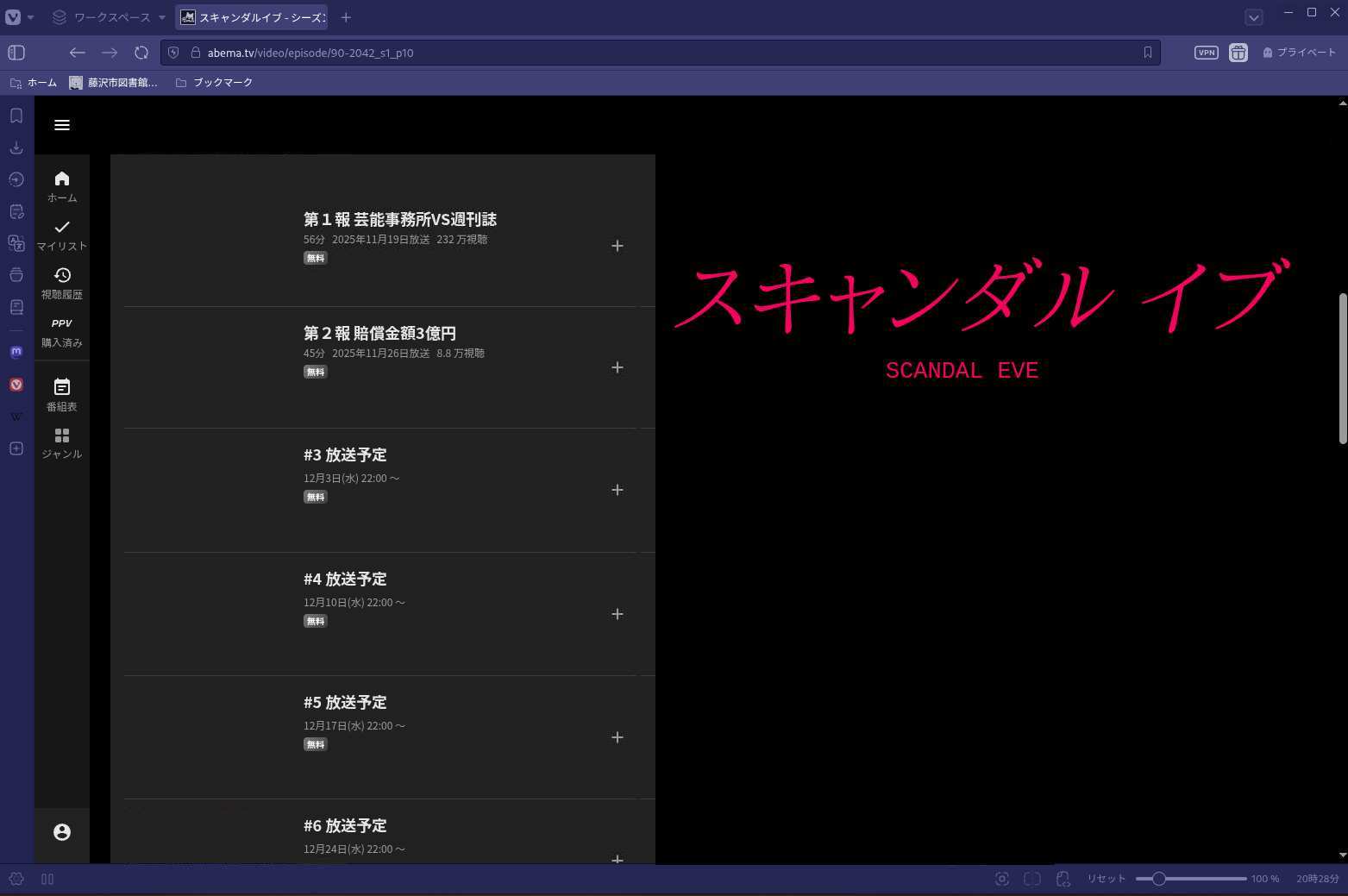The height and width of the screenshot is (896, 1348).
Task: Toggle the Vivaldi side panel
Action: [x=16, y=53]
